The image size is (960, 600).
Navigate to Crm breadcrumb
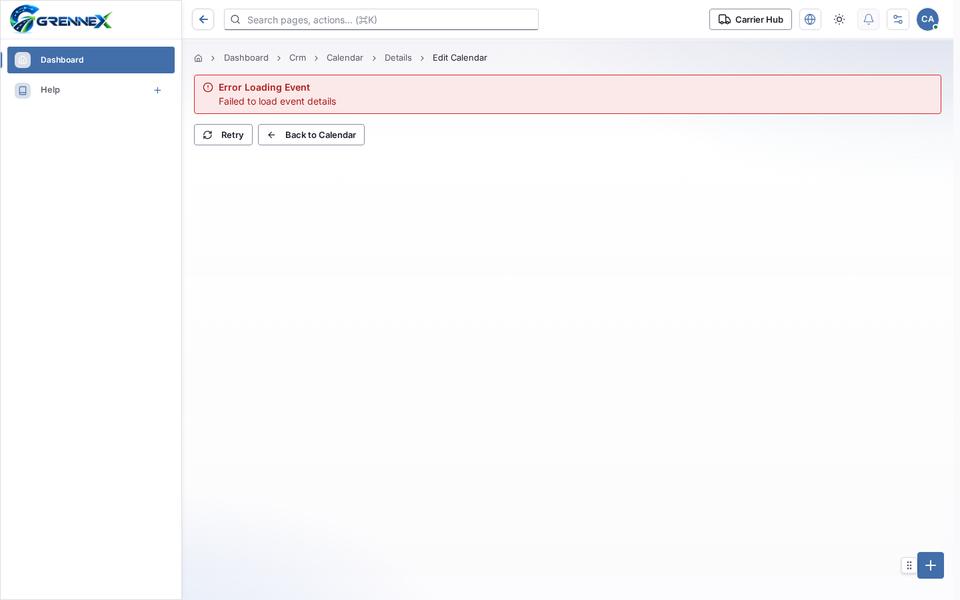click(298, 58)
